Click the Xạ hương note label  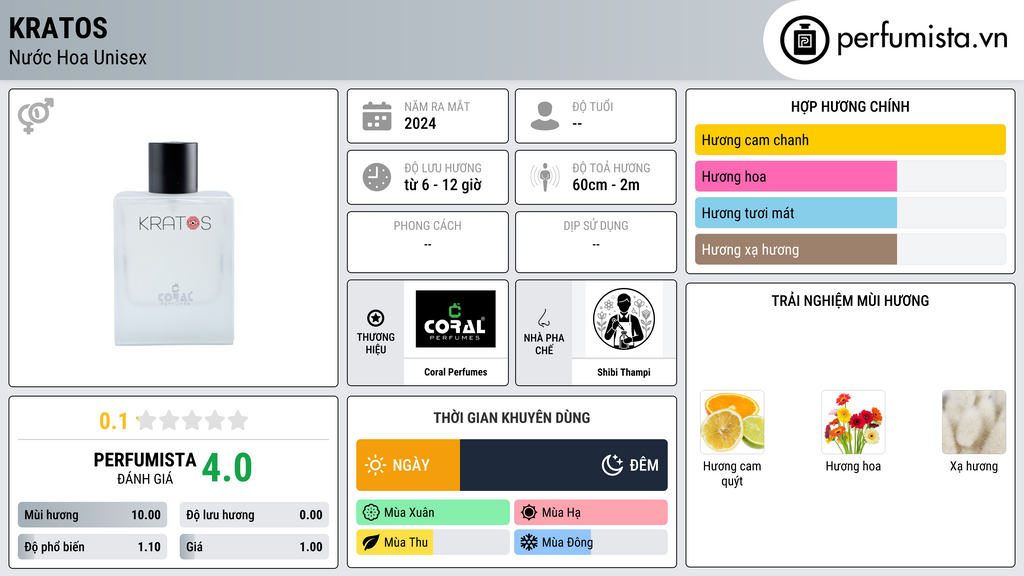pos(974,466)
